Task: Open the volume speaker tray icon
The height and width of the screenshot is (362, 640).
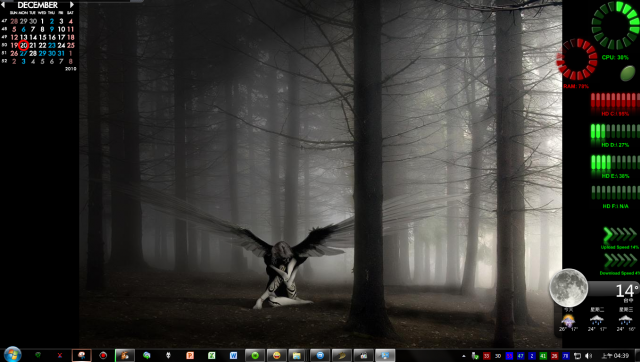Action: (x=588, y=356)
